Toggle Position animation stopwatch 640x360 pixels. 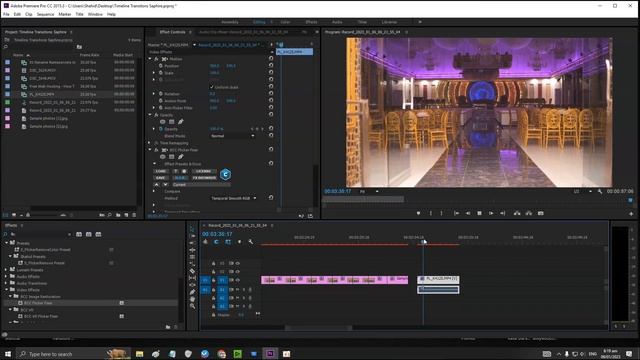(x=161, y=66)
